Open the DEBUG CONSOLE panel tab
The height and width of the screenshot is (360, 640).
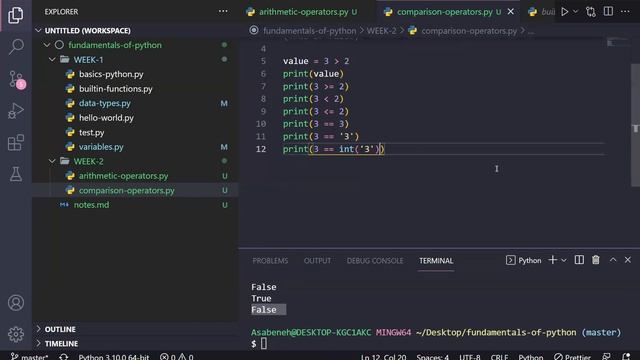375,261
